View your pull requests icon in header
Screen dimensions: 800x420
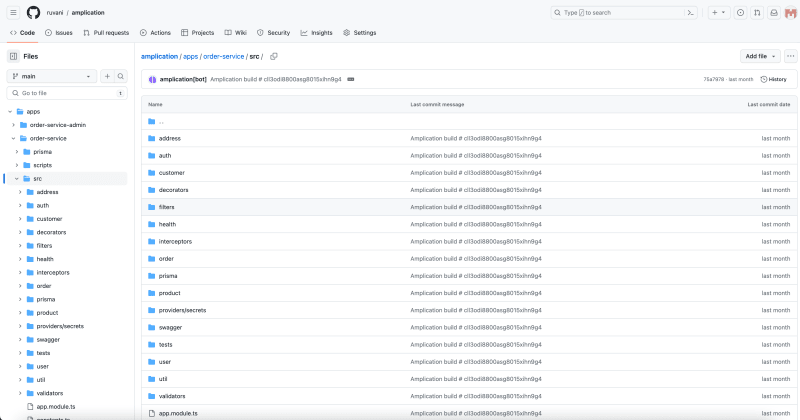757,13
